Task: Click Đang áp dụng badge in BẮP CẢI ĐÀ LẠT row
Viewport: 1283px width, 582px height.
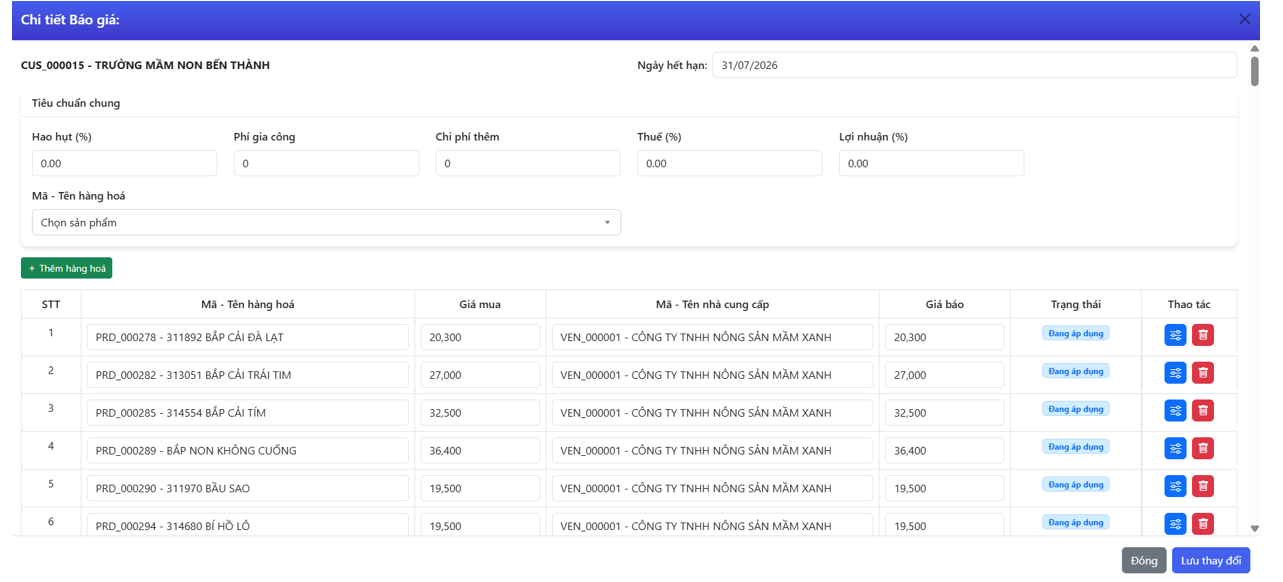Action: [x=1076, y=333]
